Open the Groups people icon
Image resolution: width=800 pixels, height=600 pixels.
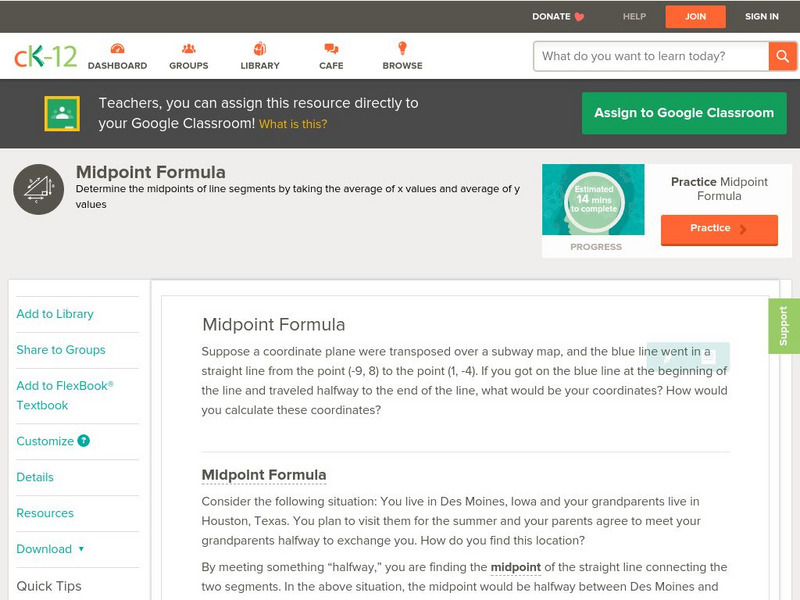point(189,48)
